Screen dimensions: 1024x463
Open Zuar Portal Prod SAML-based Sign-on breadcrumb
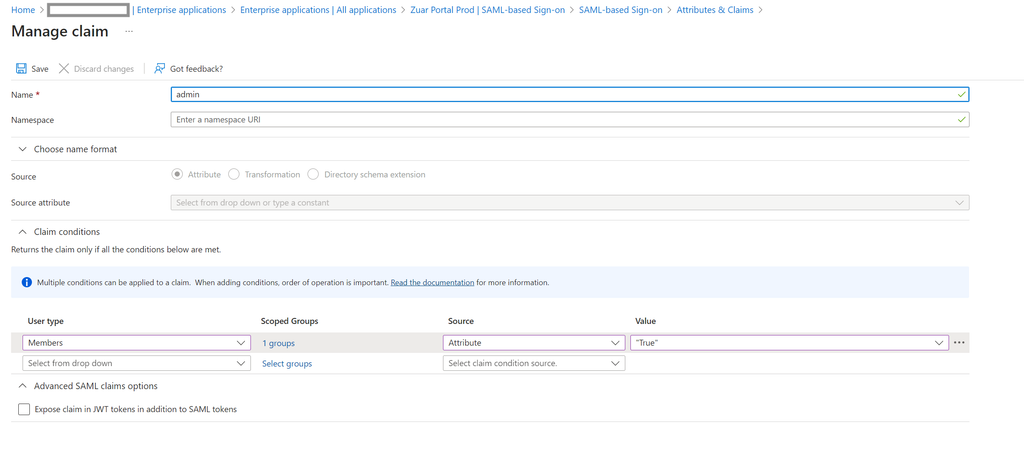[488, 10]
